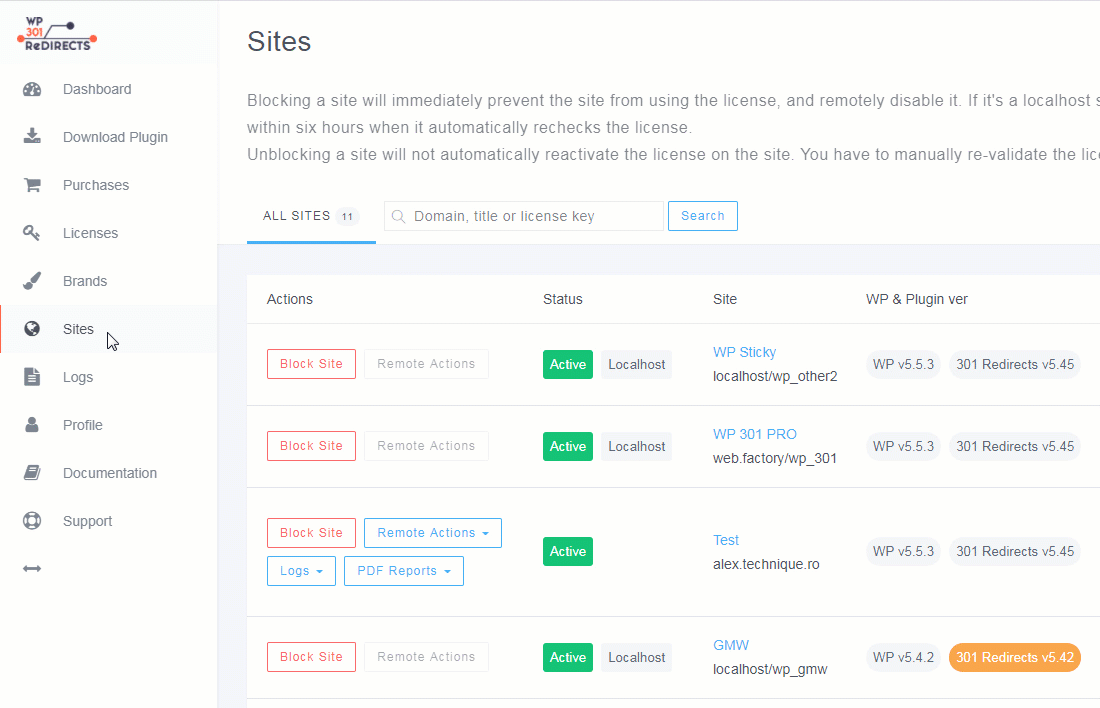Click the Status column header

[x=563, y=300]
